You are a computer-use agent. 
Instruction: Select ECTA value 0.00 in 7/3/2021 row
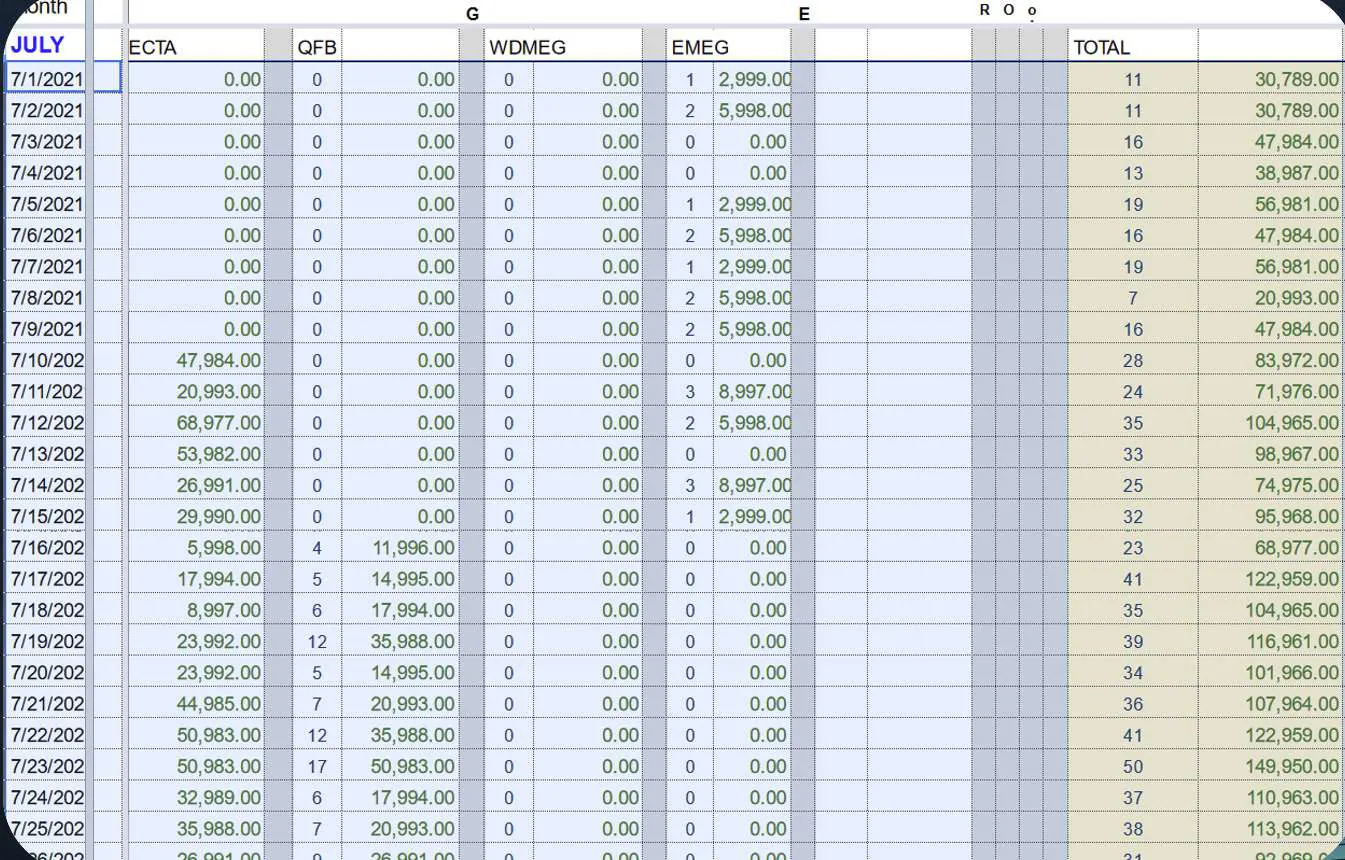pos(196,142)
